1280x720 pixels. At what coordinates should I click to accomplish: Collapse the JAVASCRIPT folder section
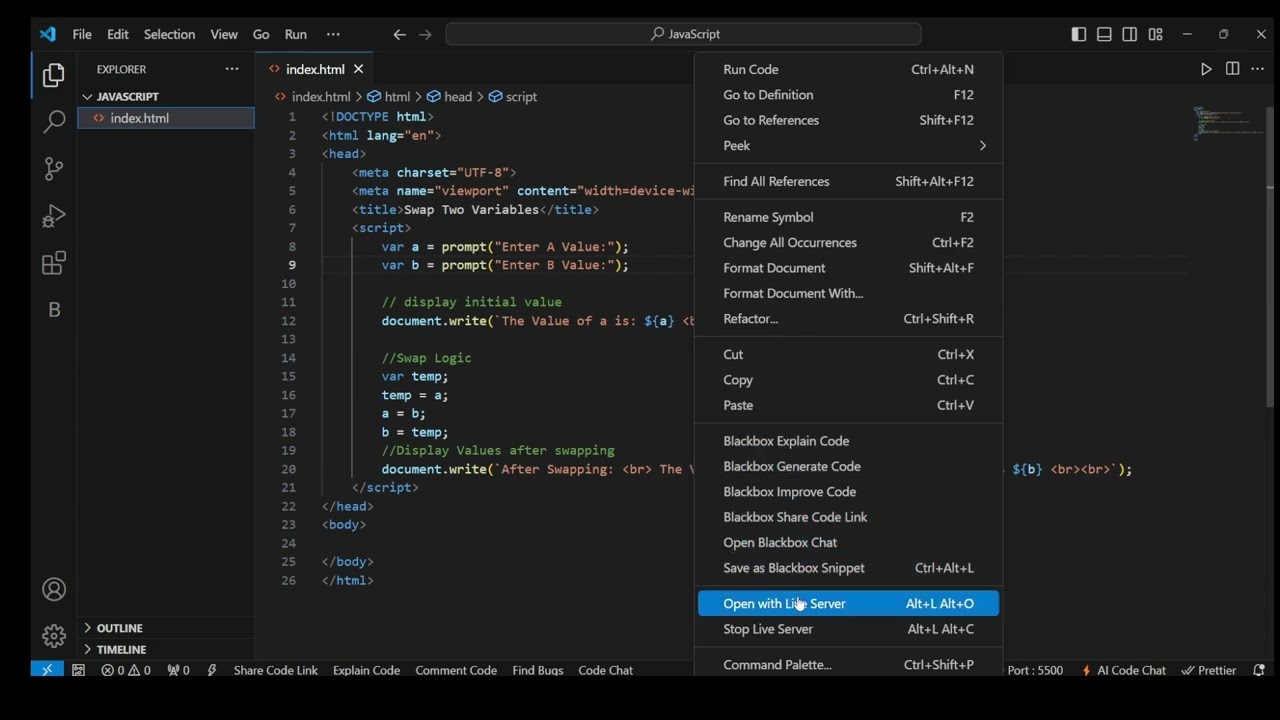(166, 97)
